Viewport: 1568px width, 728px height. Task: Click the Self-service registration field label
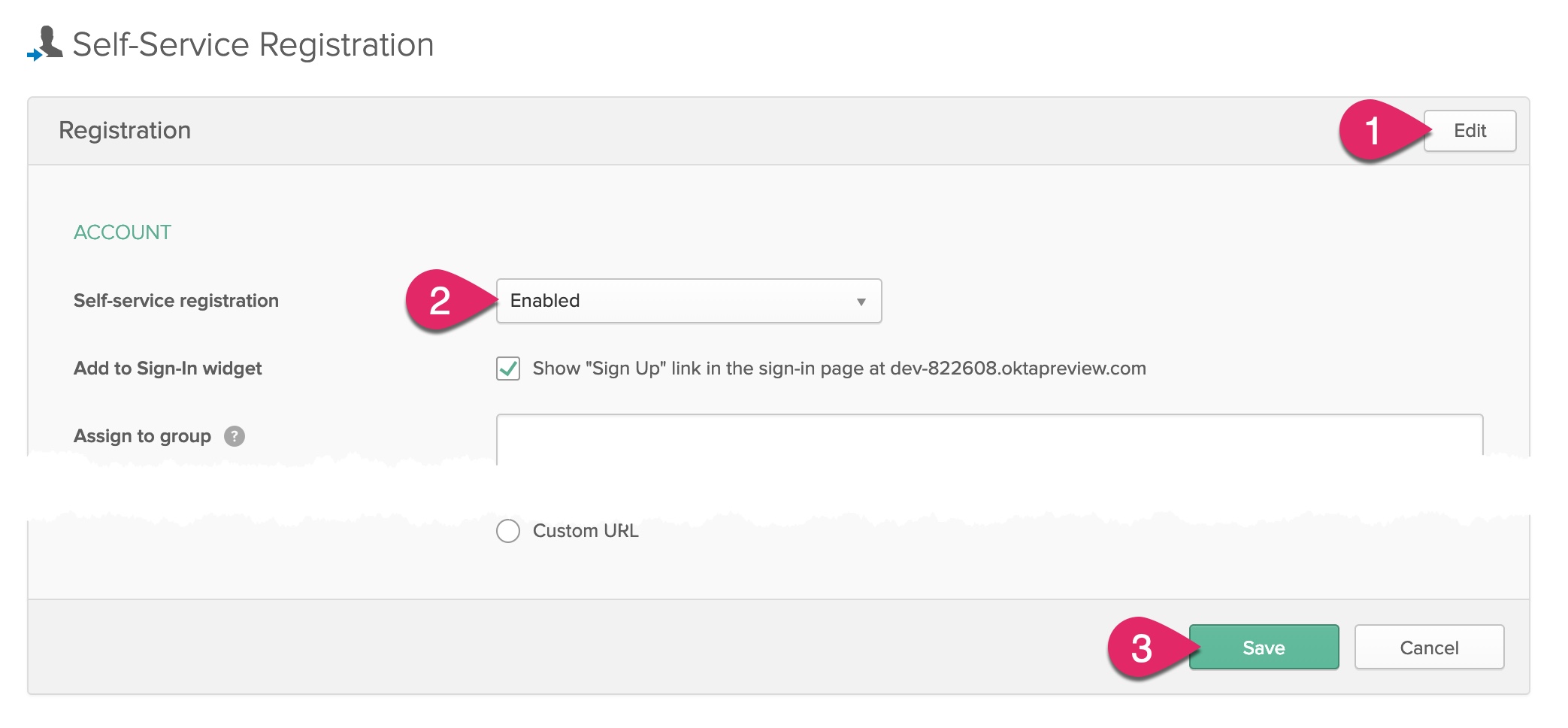coord(176,301)
